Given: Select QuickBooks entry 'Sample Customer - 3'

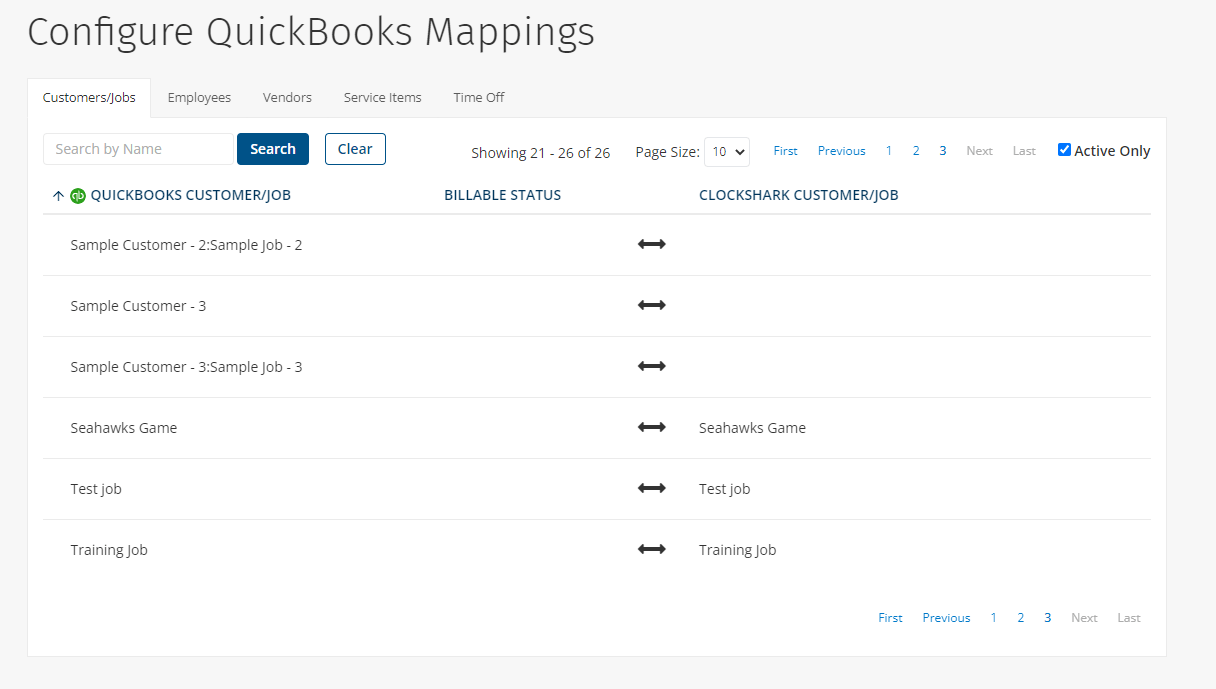Looking at the screenshot, I should click(138, 306).
